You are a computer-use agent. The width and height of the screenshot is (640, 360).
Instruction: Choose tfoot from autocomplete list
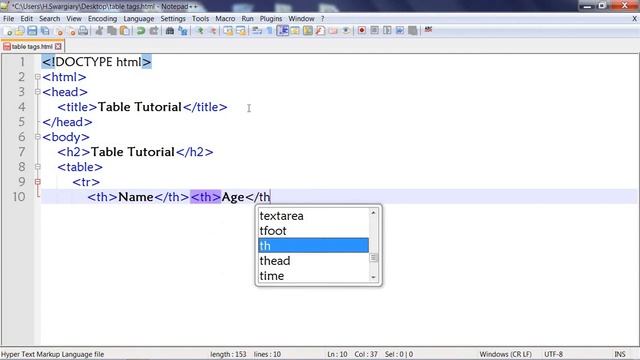[313, 231]
